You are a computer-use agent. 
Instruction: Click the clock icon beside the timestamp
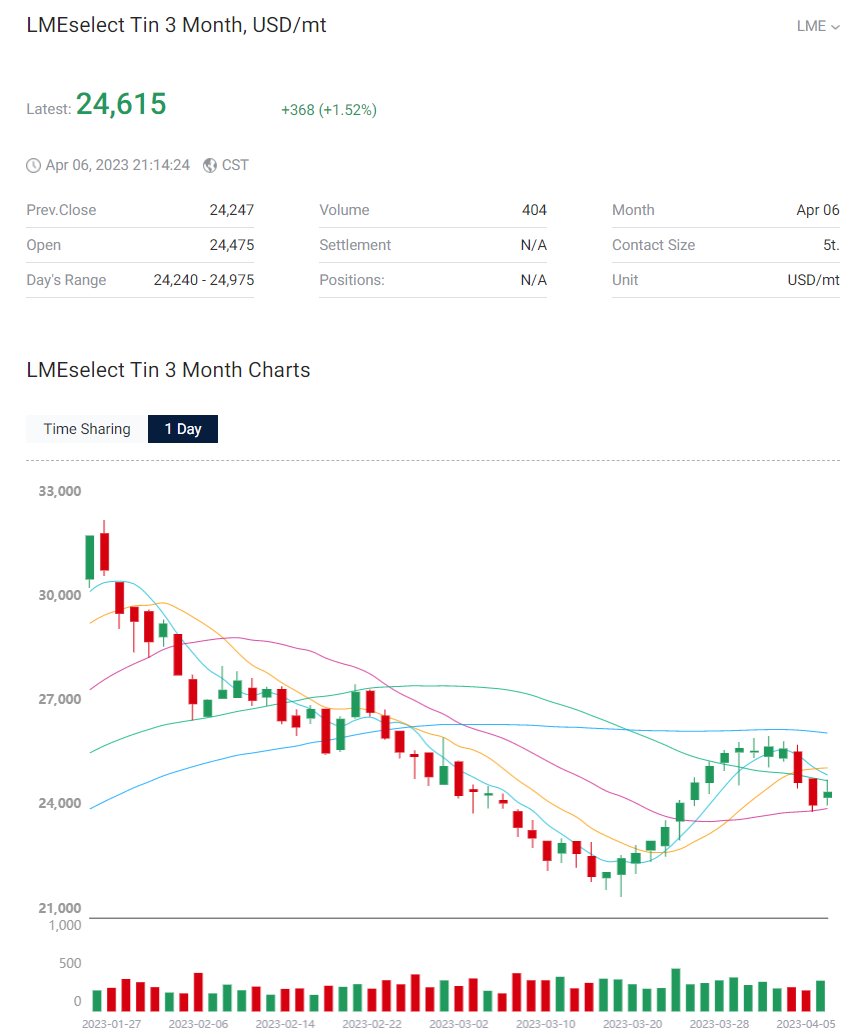tap(33, 165)
